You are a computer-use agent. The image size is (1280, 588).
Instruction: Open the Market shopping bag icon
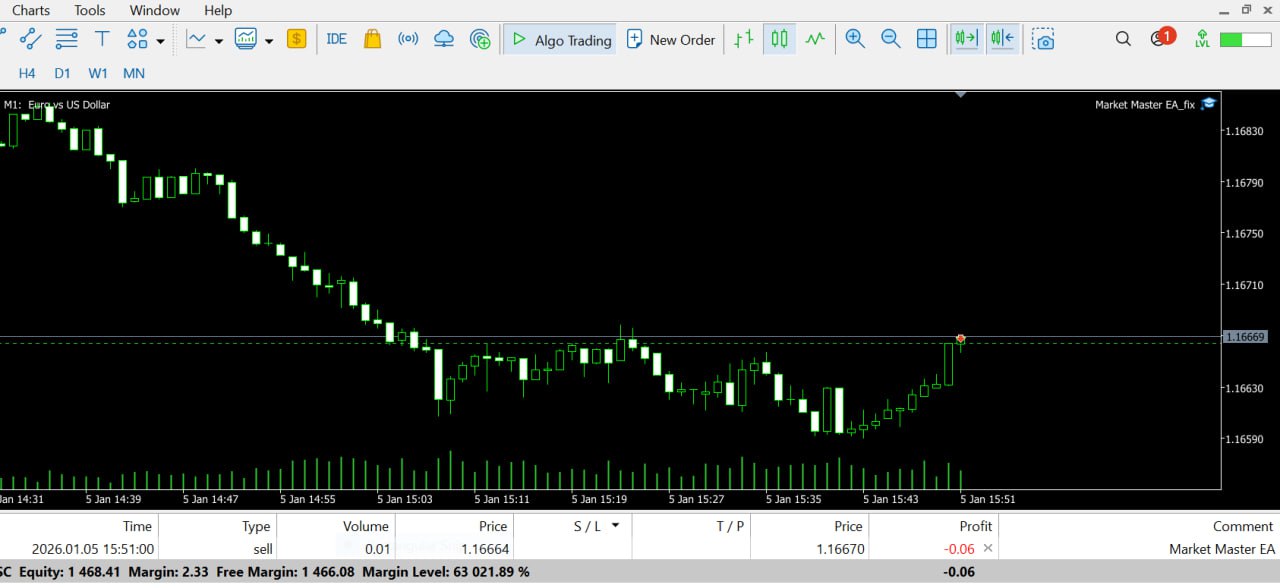pyautogui.click(x=372, y=39)
